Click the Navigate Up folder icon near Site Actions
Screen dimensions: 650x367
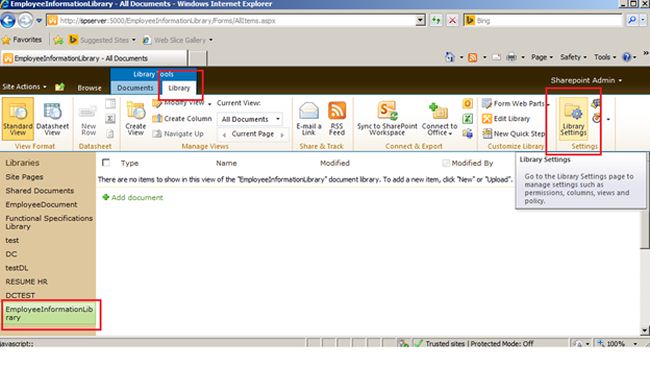60,87
